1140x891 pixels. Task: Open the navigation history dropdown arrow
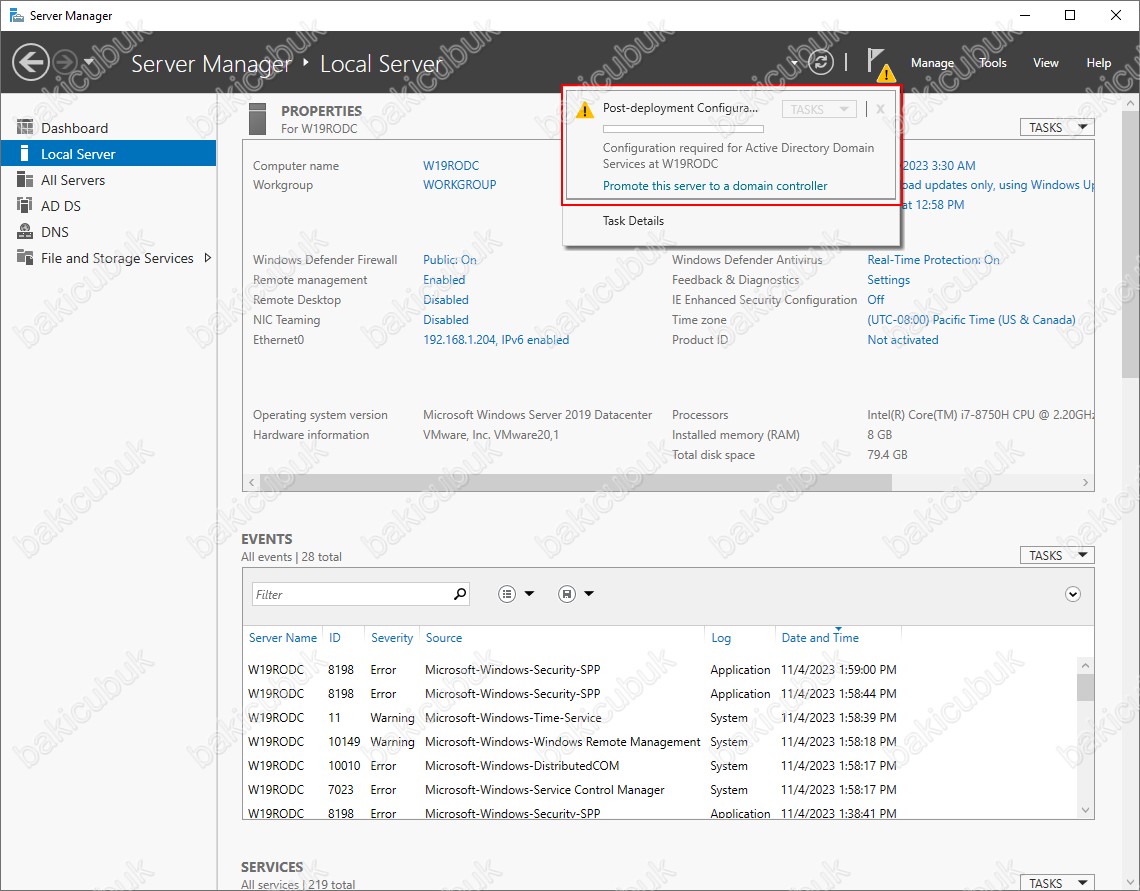89,62
